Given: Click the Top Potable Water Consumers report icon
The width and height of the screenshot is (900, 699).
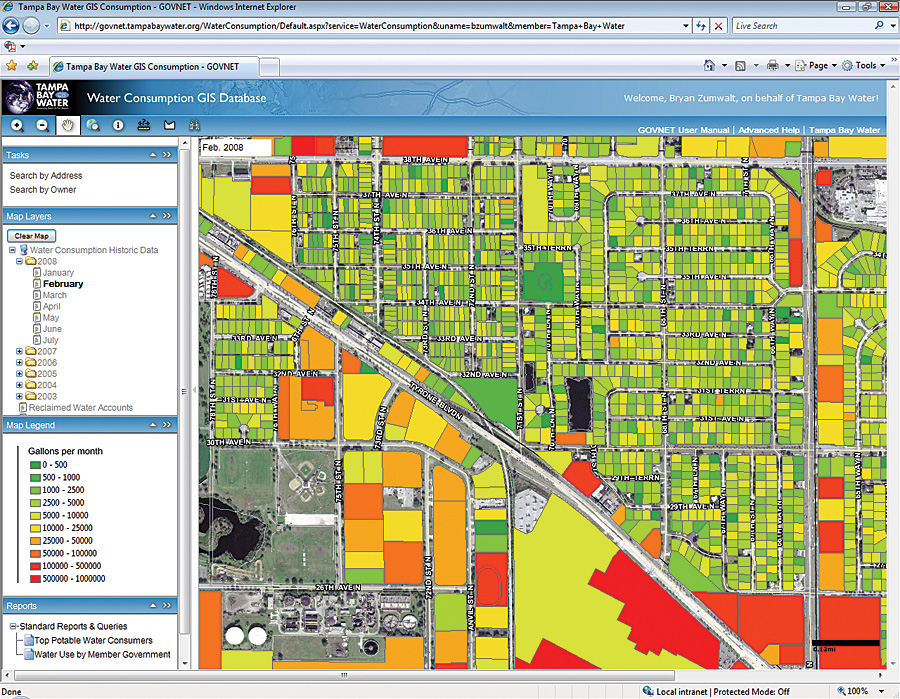Looking at the screenshot, I should pyautogui.click(x=28, y=640).
